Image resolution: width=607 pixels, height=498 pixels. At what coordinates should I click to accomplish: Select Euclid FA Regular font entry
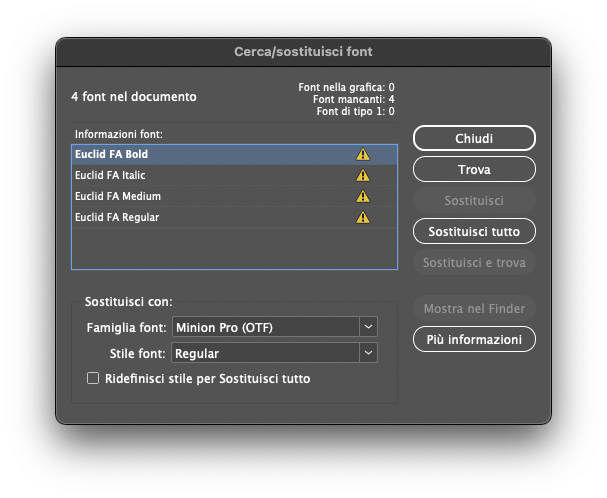click(x=116, y=218)
